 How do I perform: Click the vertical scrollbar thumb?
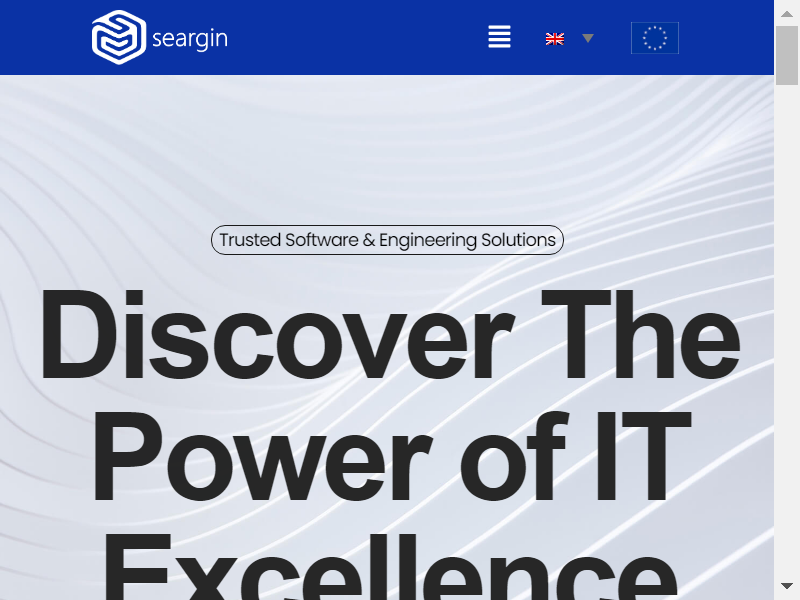point(787,55)
